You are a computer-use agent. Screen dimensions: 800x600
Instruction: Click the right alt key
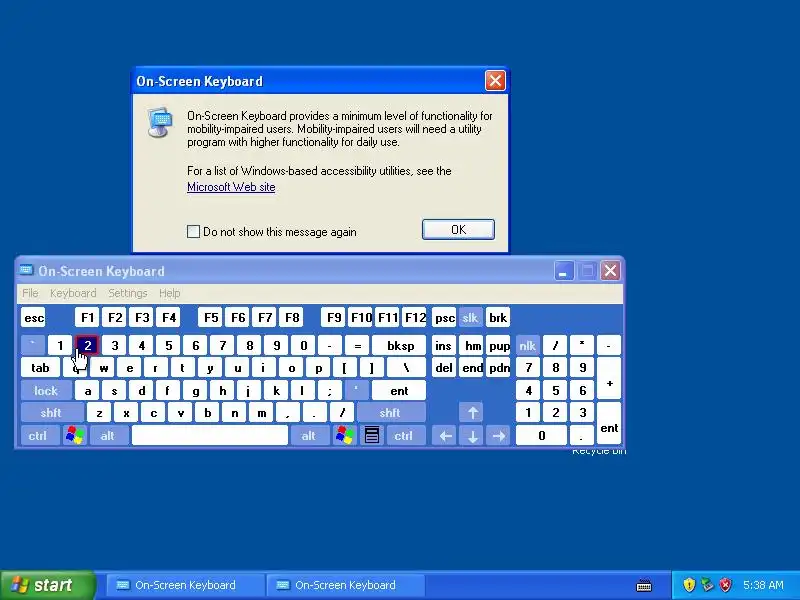pyautogui.click(x=309, y=435)
